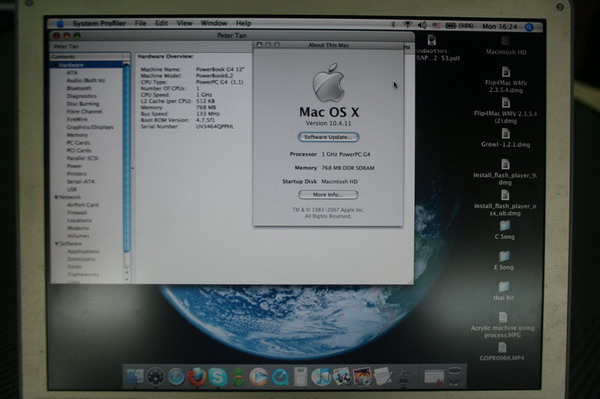Select the Growl-1.2.1.dmg file
The height and width of the screenshot is (399, 600).
tap(505, 138)
